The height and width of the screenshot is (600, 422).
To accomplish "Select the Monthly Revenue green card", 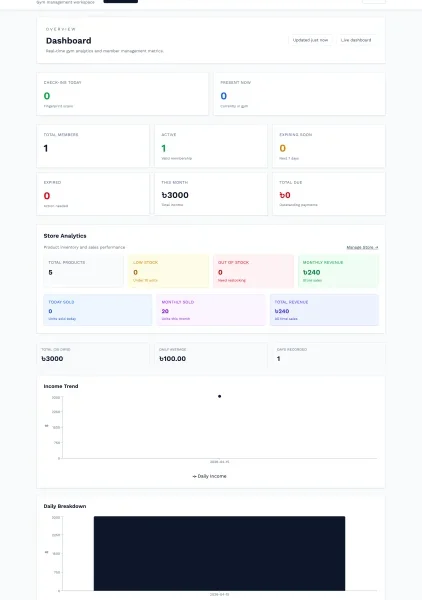I will click(338, 271).
